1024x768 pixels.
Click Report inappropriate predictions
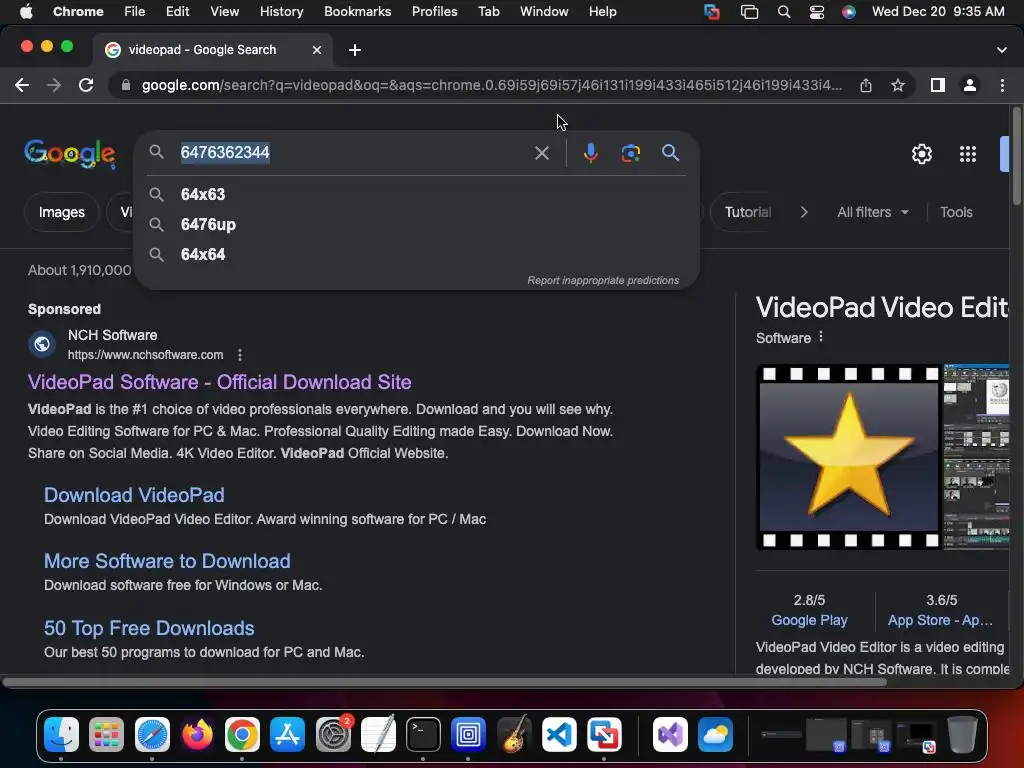click(603, 280)
